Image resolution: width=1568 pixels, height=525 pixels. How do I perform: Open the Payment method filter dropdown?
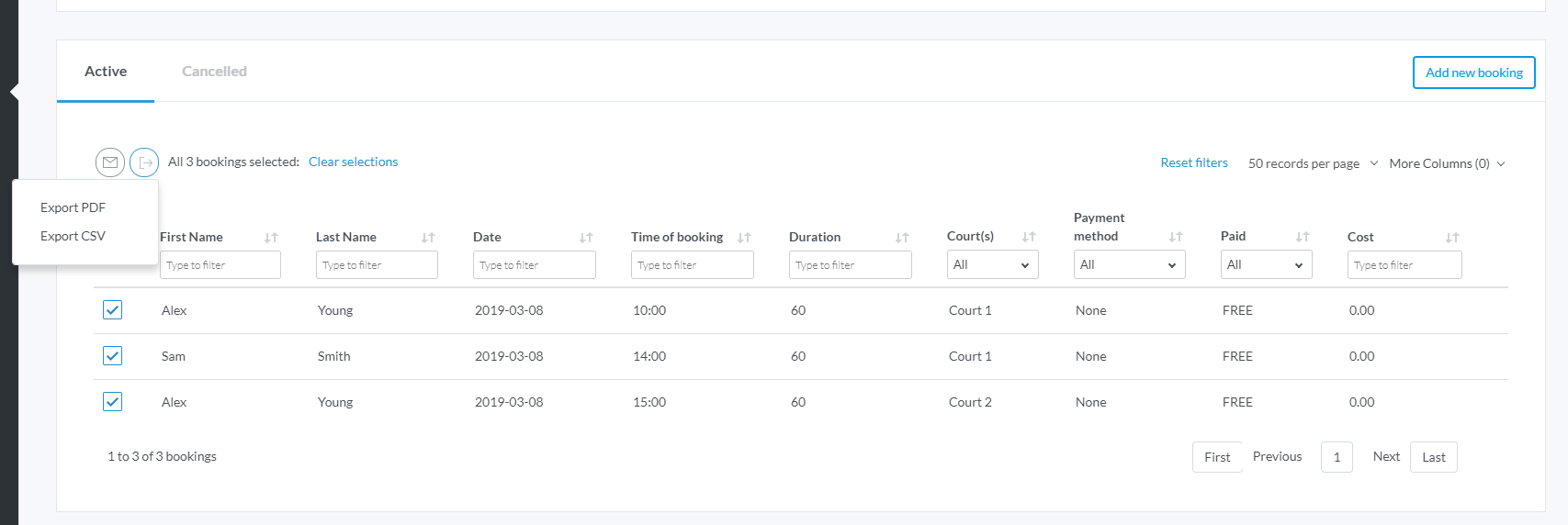tap(1129, 265)
